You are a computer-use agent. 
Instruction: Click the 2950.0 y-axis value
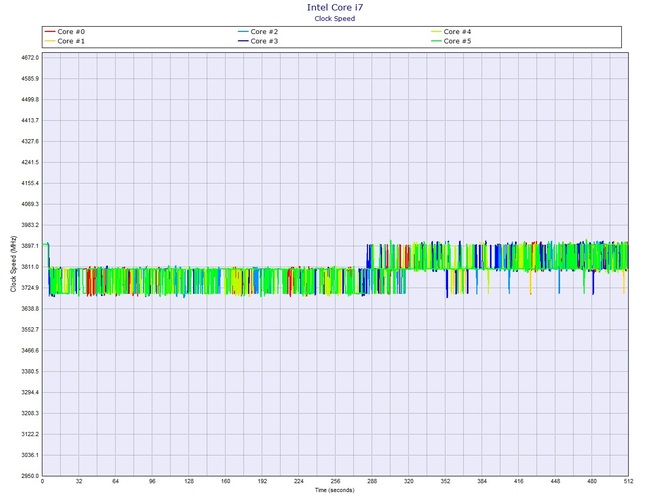click(30, 476)
